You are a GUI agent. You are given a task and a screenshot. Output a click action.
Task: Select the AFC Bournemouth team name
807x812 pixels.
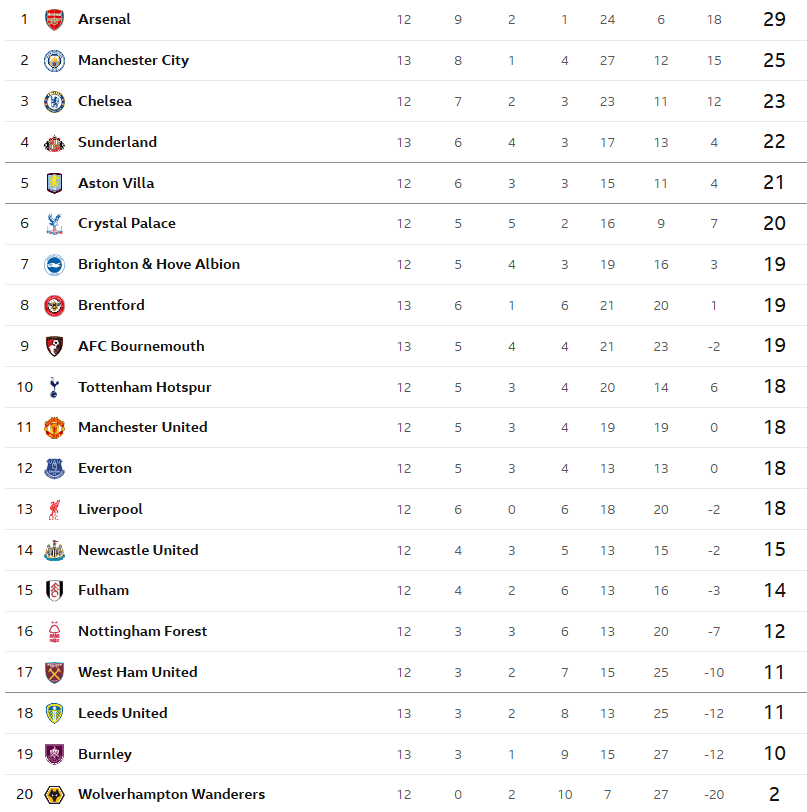tap(141, 346)
